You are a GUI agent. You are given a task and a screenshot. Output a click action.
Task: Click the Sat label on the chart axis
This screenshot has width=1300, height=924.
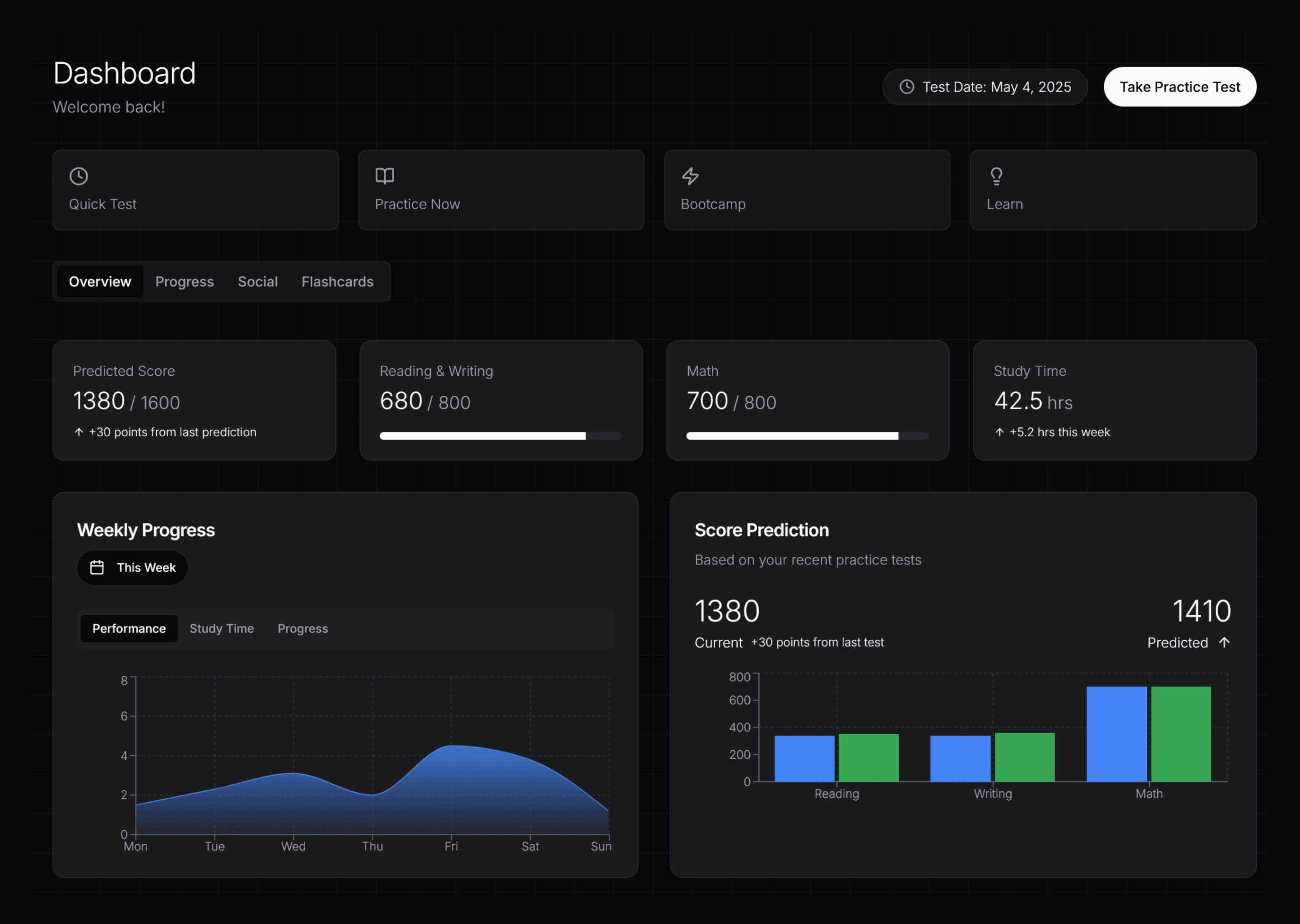pyautogui.click(x=530, y=846)
